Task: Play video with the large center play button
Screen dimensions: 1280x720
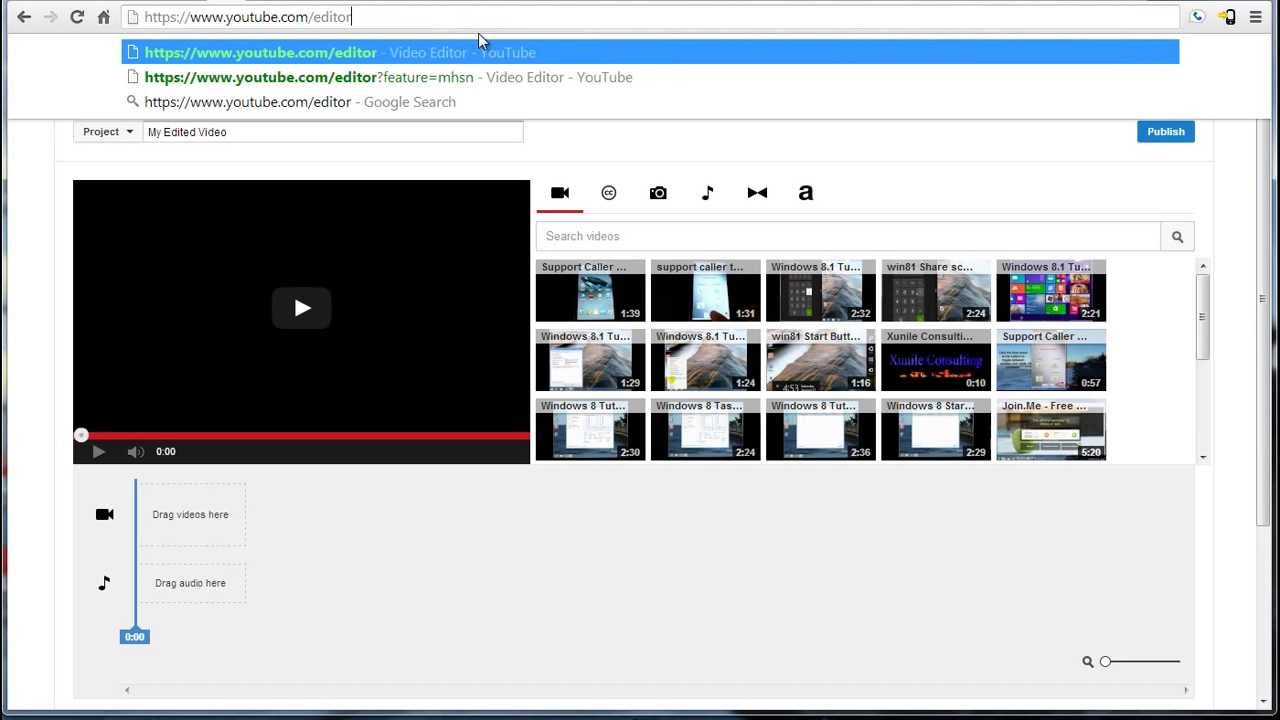Action: click(x=302, y=308)
